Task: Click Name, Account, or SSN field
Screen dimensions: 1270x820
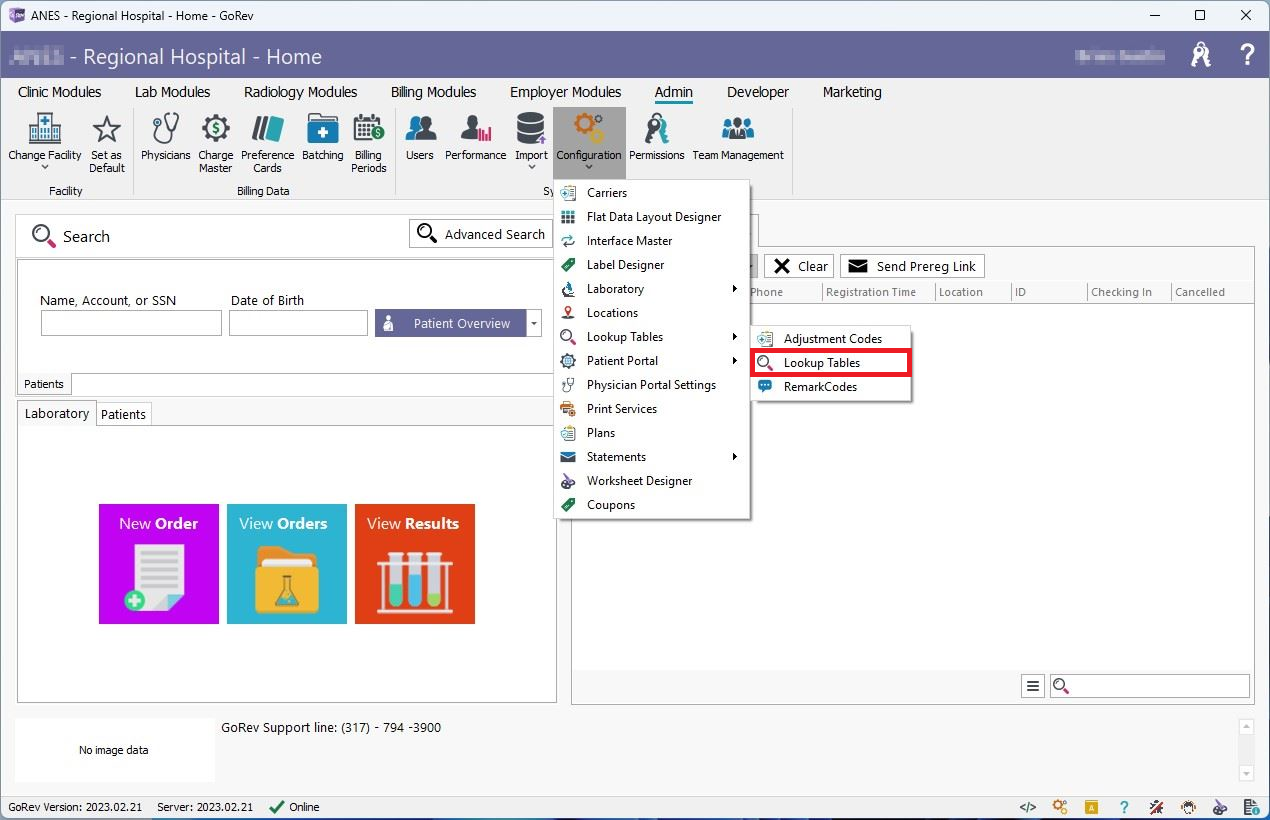Action: [131, 323]
